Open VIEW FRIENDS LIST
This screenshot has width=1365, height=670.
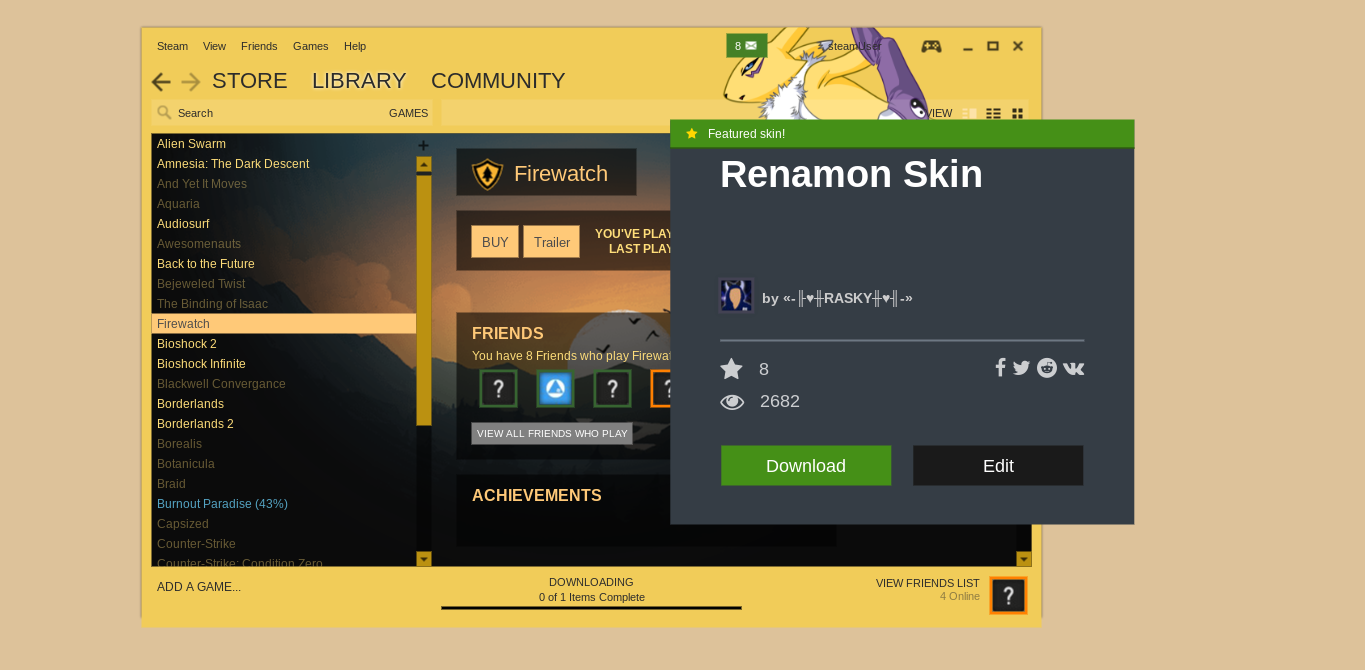click(928, 583)
